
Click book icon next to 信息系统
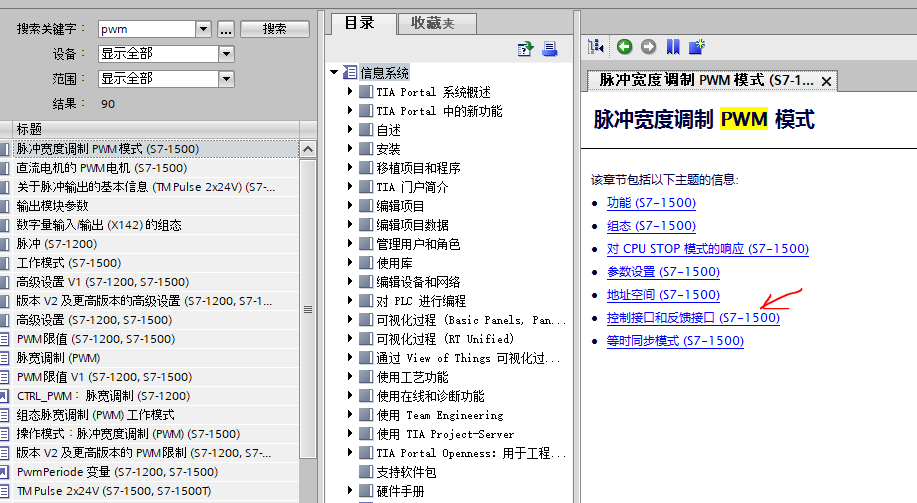click(x=350, y=73)
